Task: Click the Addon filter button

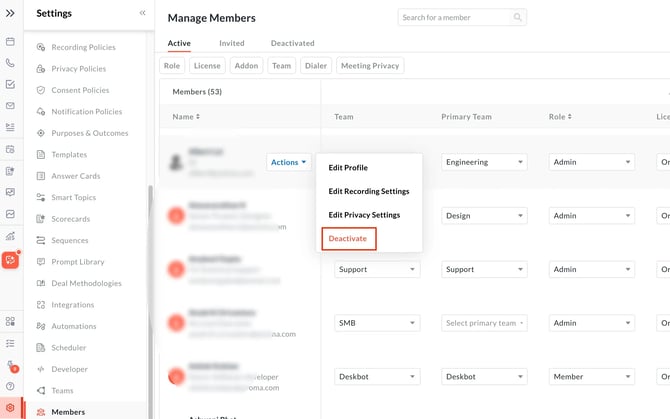Action: (246, 66)
